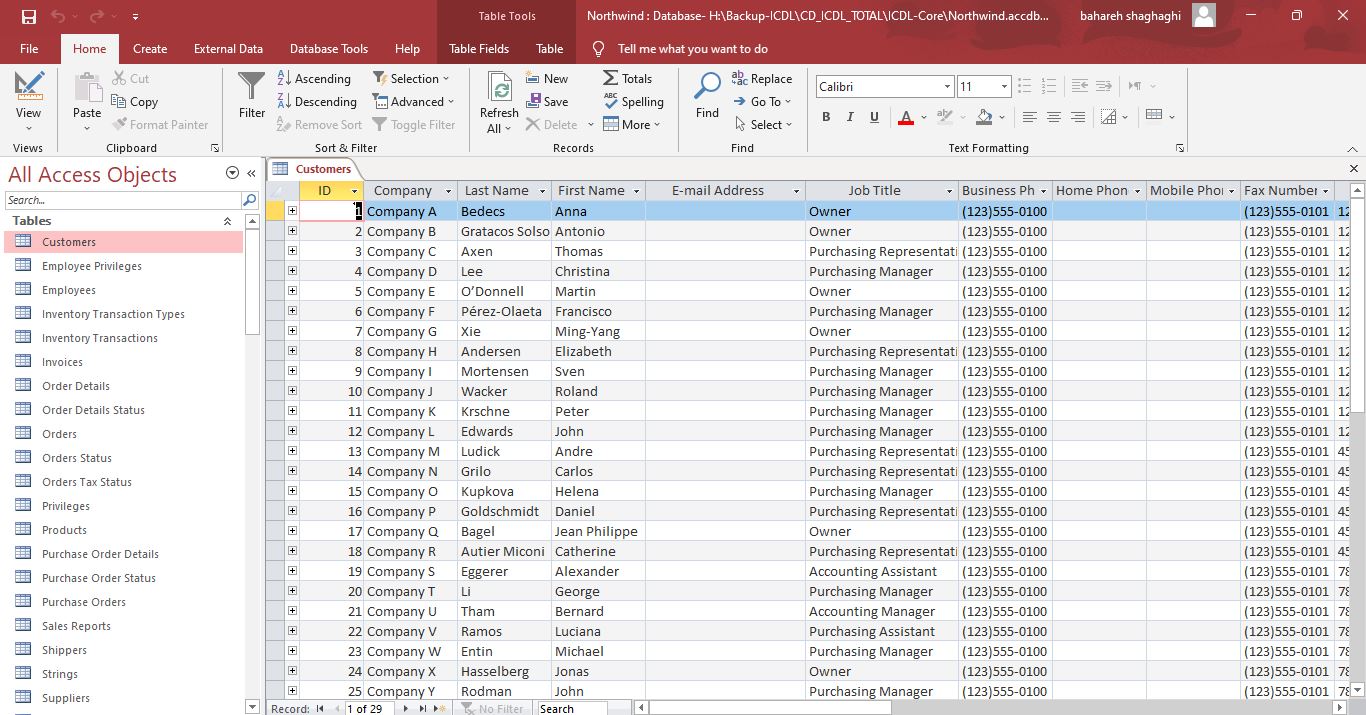Screen dimensions: 1366x715
Task: Click the bullets list icon
Action: coord(1024,86)
